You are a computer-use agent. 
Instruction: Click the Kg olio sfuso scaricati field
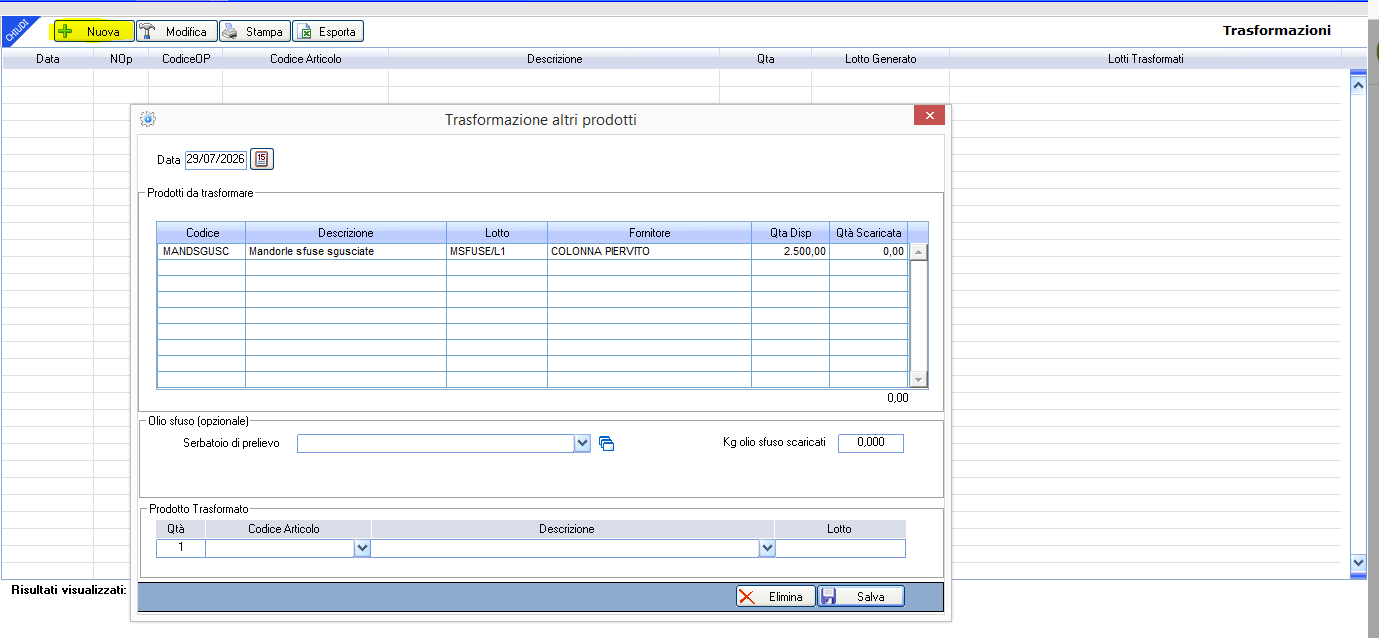[870, 443]
